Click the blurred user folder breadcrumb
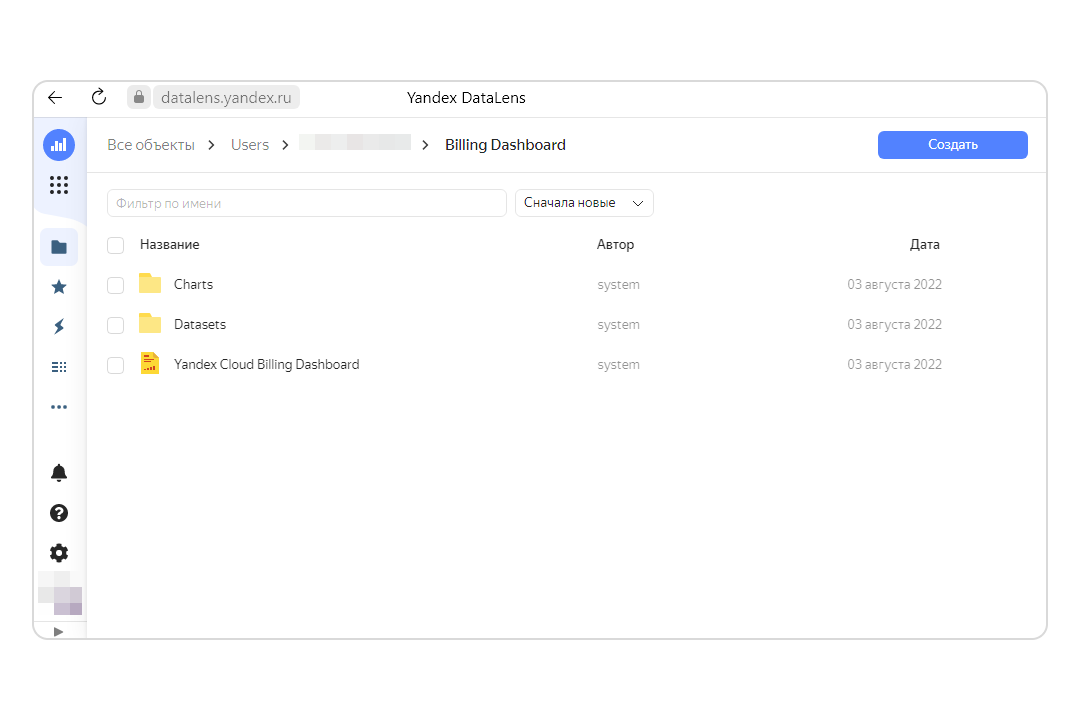Viewport: 1080px width, 720px height. pos(355,143)
